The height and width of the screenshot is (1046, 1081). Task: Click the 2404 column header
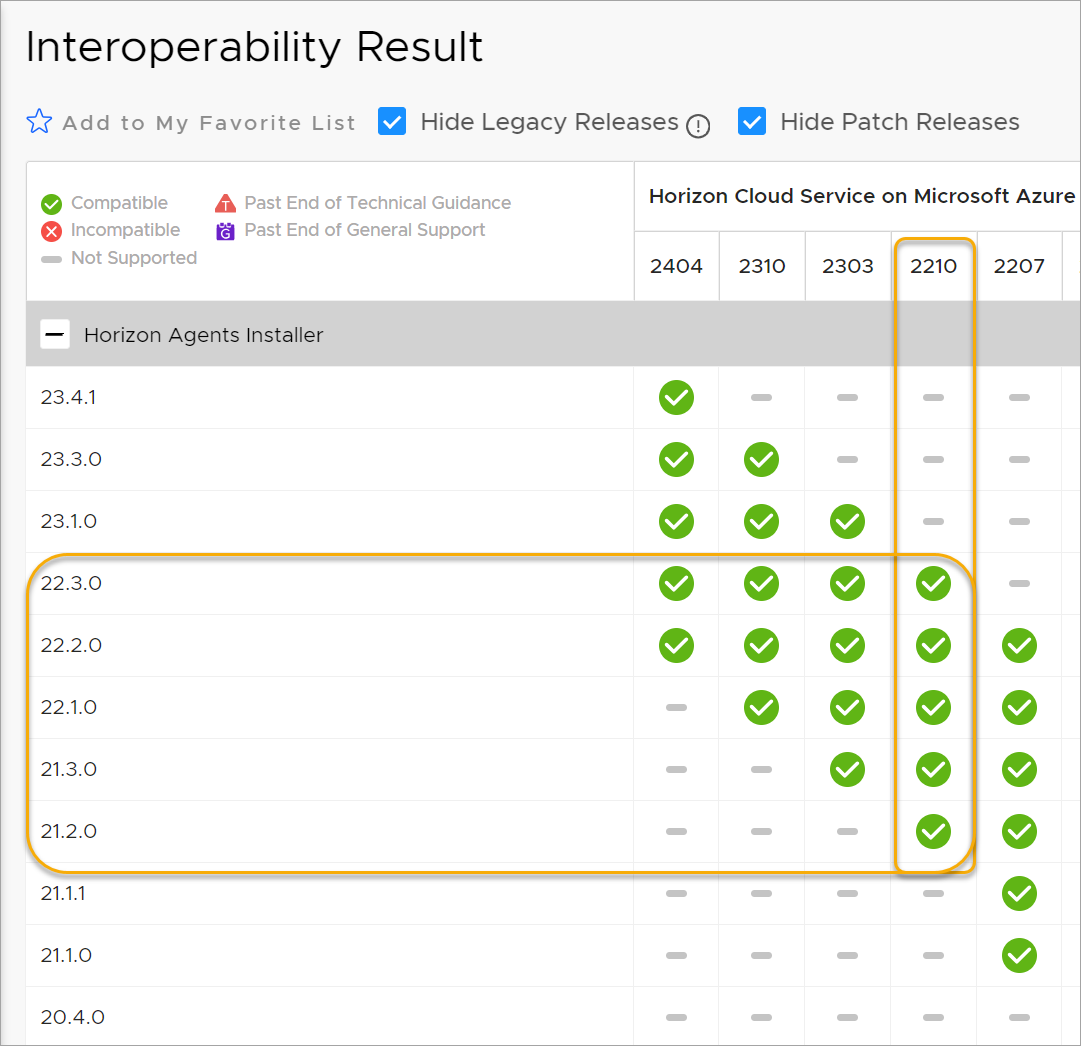[676, 266]
